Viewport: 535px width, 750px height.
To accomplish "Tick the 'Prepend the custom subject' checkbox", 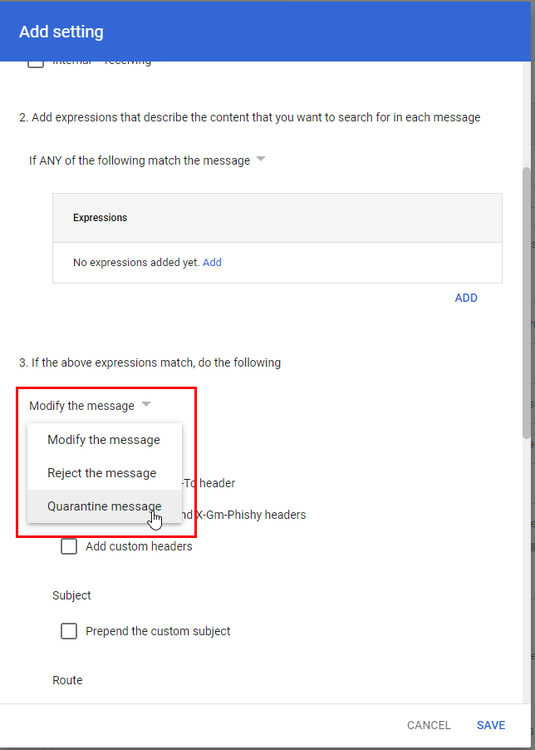I will point(69,631).
